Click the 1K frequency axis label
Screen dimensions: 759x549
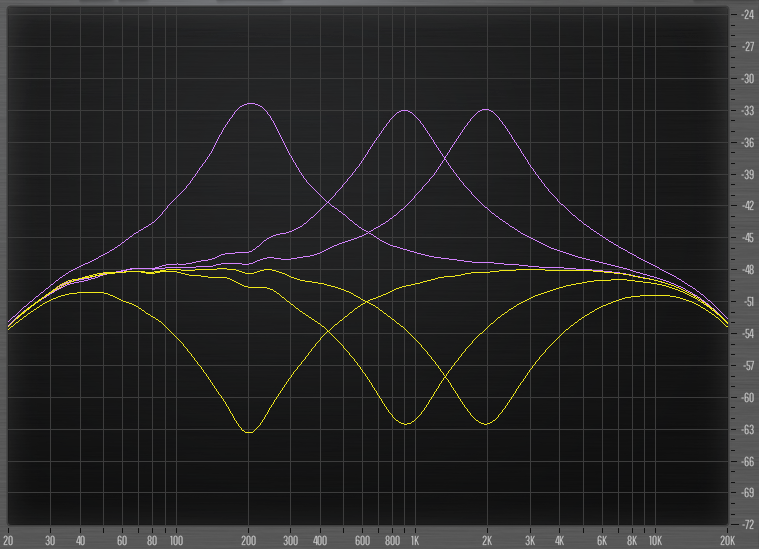(415, 541)
